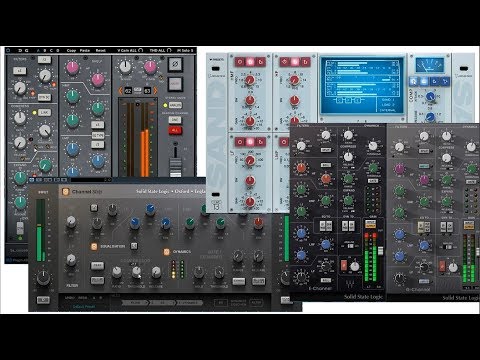Toggle the phase invert Ø button in gray console plugin
Viewport: 480px width, 360px height.
click(x=175, y=64)
